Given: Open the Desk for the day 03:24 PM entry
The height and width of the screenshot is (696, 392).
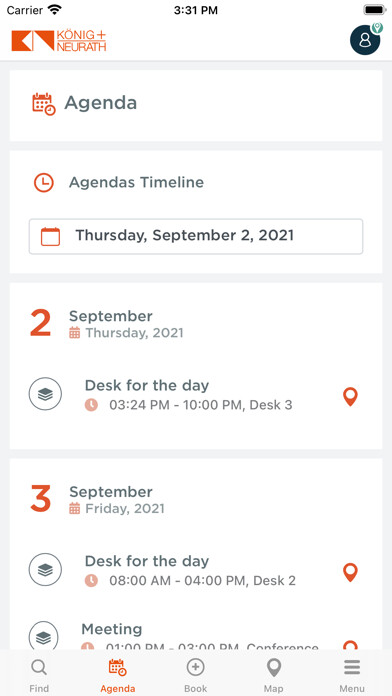Looking at the screenshot, I should pos(196,395).
